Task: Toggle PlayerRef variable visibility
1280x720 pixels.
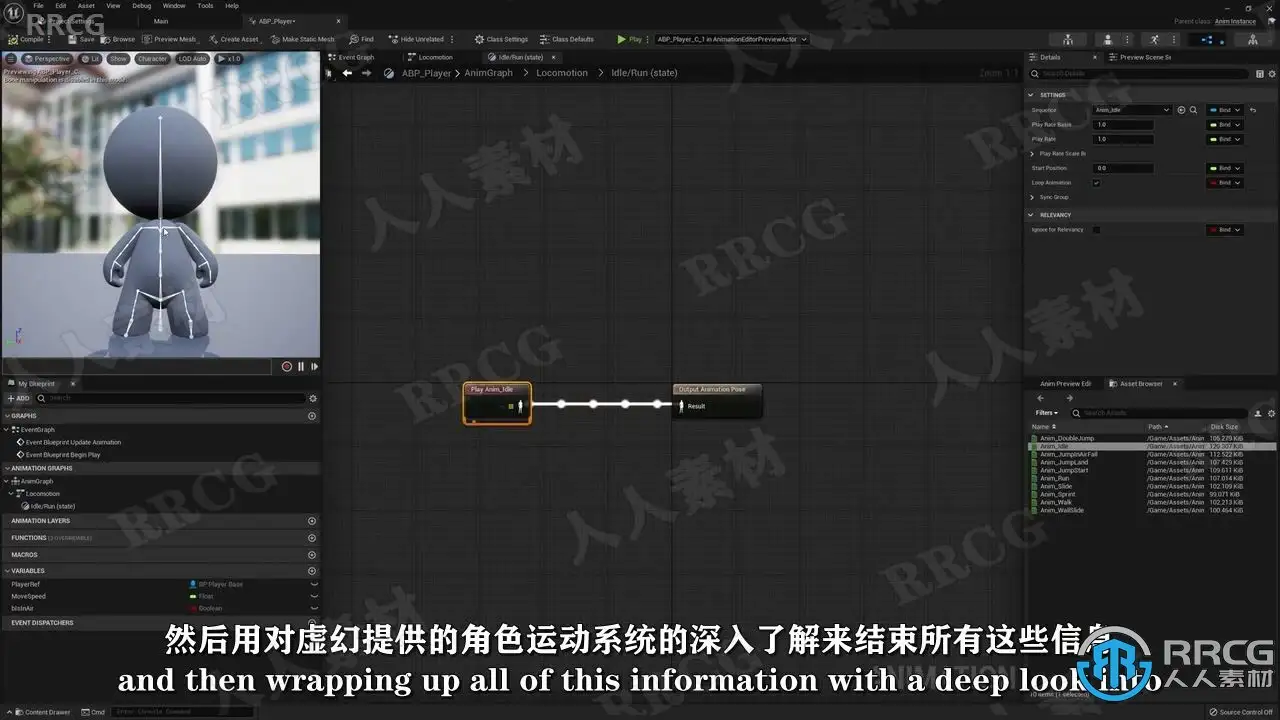Action: tap(314, 584)
